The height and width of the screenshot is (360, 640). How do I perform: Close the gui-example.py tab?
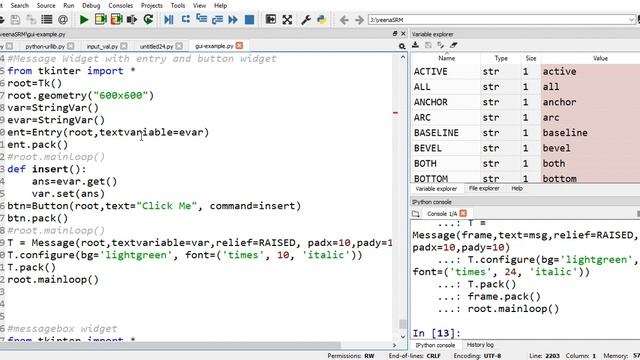pyautogui.click(x=240, y=46)
